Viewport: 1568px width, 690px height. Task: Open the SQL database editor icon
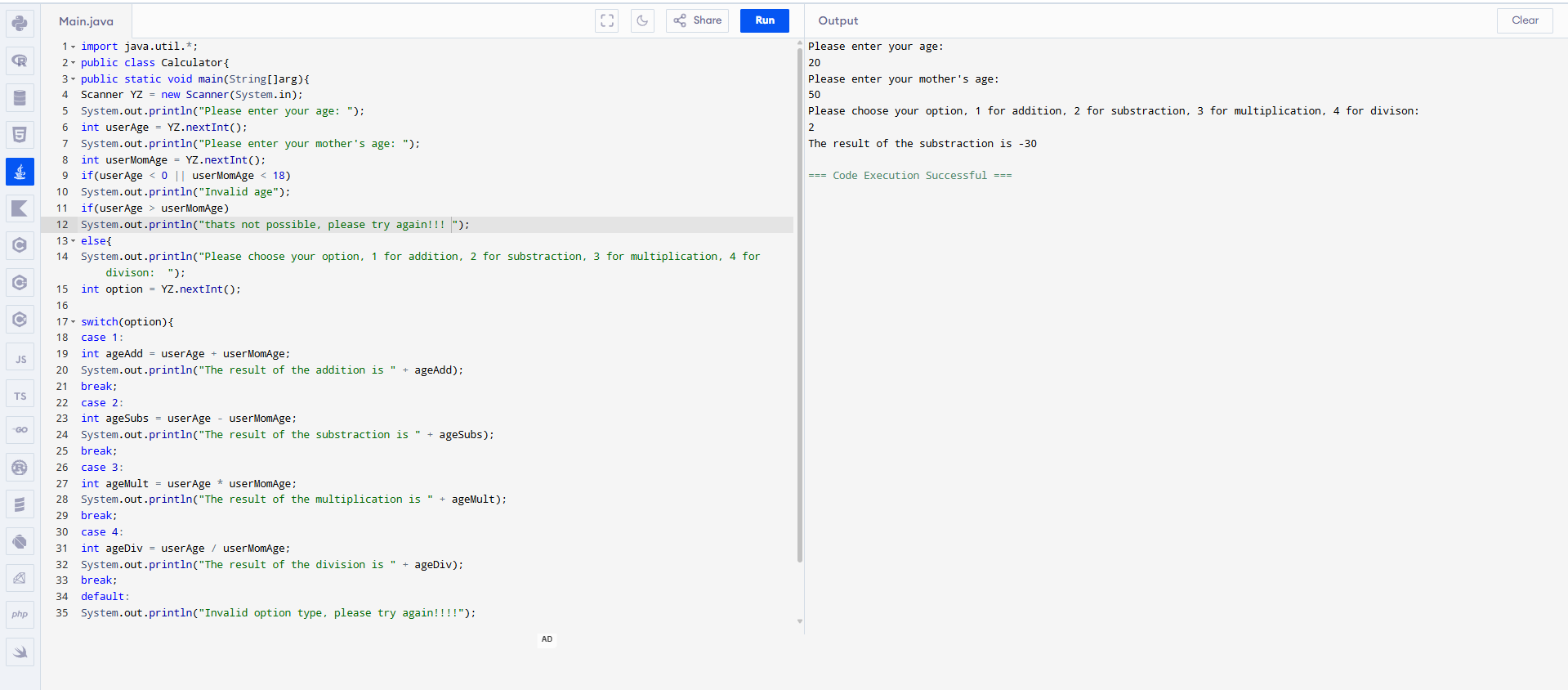[20, 97]
